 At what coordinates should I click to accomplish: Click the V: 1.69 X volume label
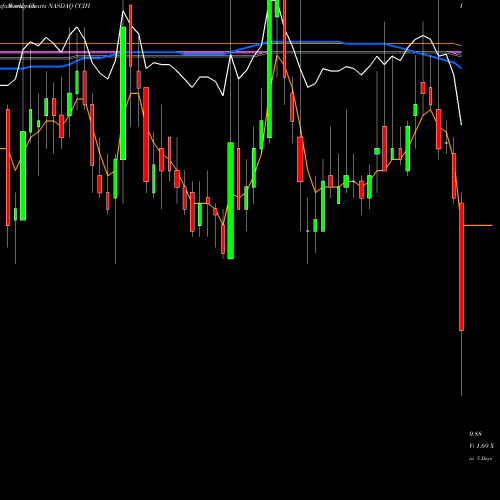481,446
